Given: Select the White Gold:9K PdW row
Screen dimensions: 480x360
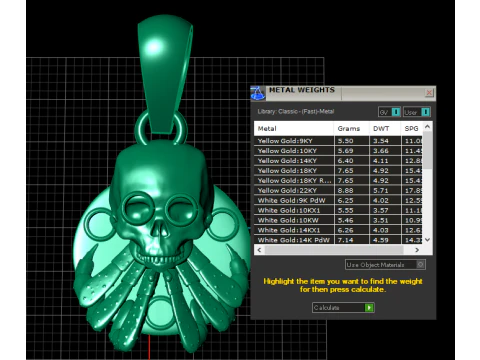Looking at the screenshot, I should click(338, 200).
